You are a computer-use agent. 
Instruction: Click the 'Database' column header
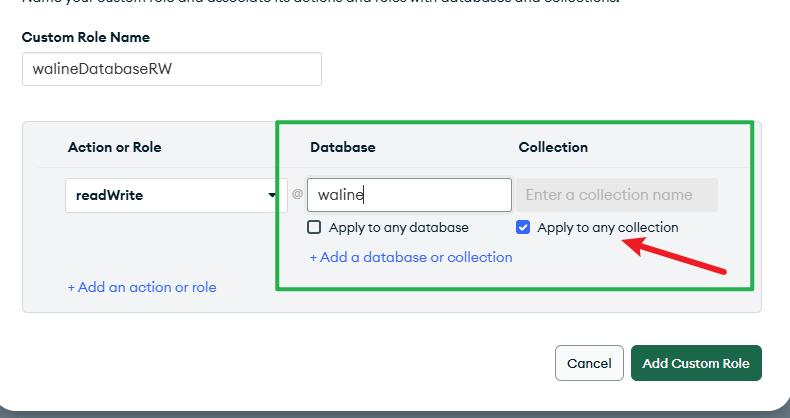(x=342, y=147)
